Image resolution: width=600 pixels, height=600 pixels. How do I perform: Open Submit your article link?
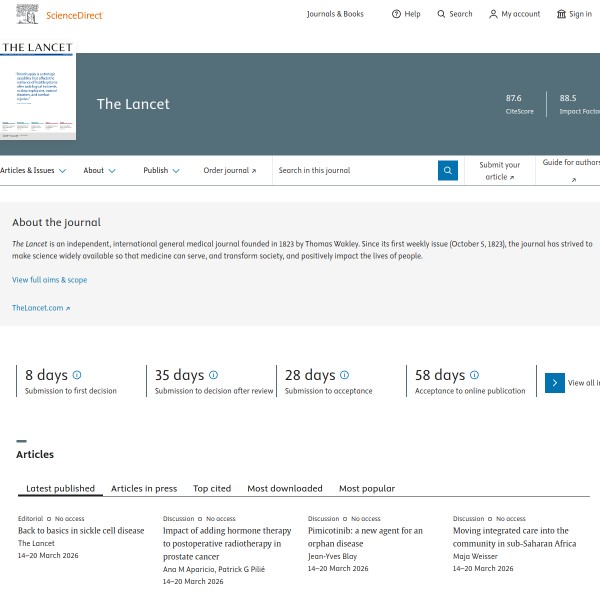pos(499,171)
